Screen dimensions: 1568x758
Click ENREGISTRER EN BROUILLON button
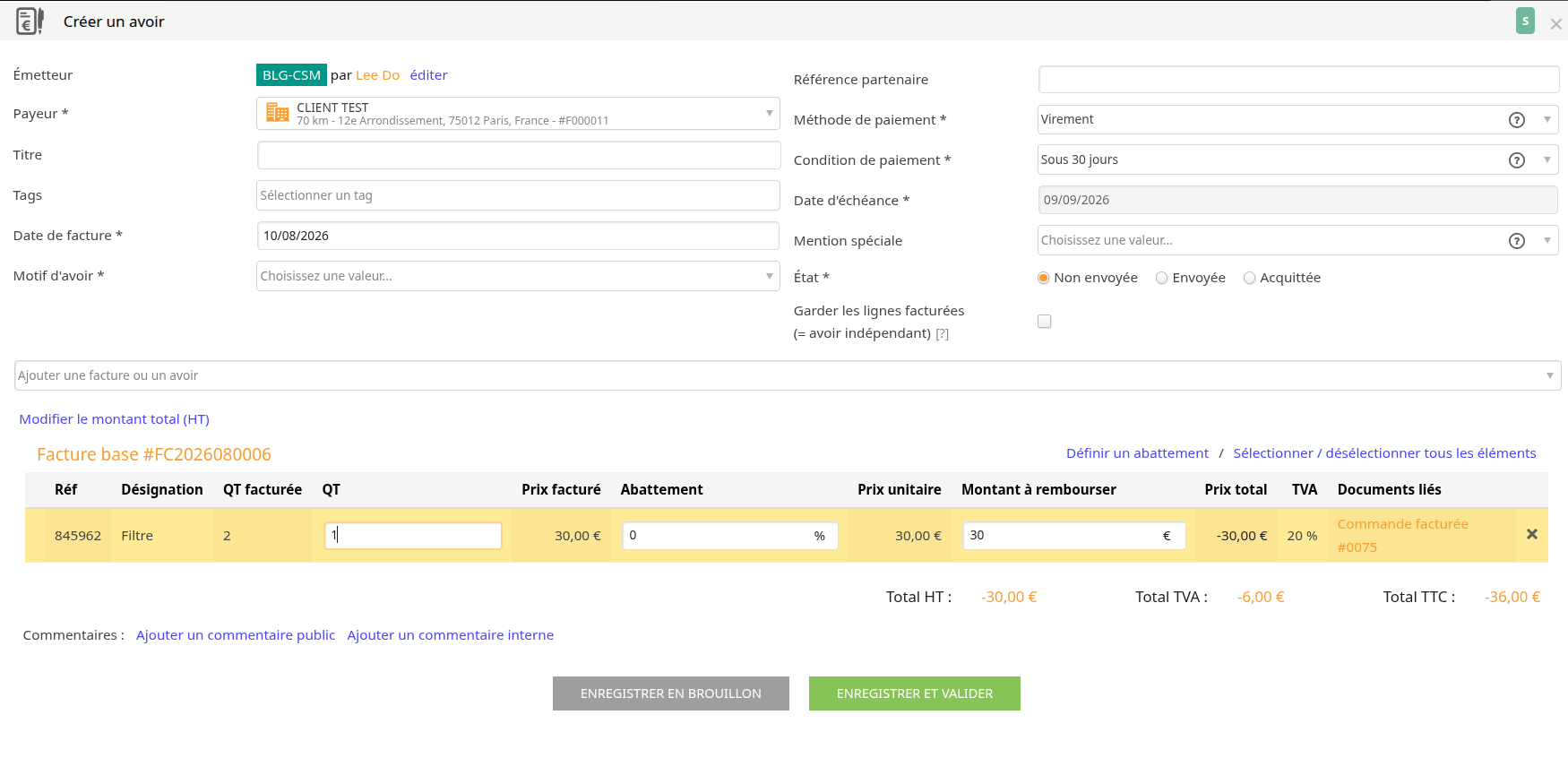coord(671,693)
